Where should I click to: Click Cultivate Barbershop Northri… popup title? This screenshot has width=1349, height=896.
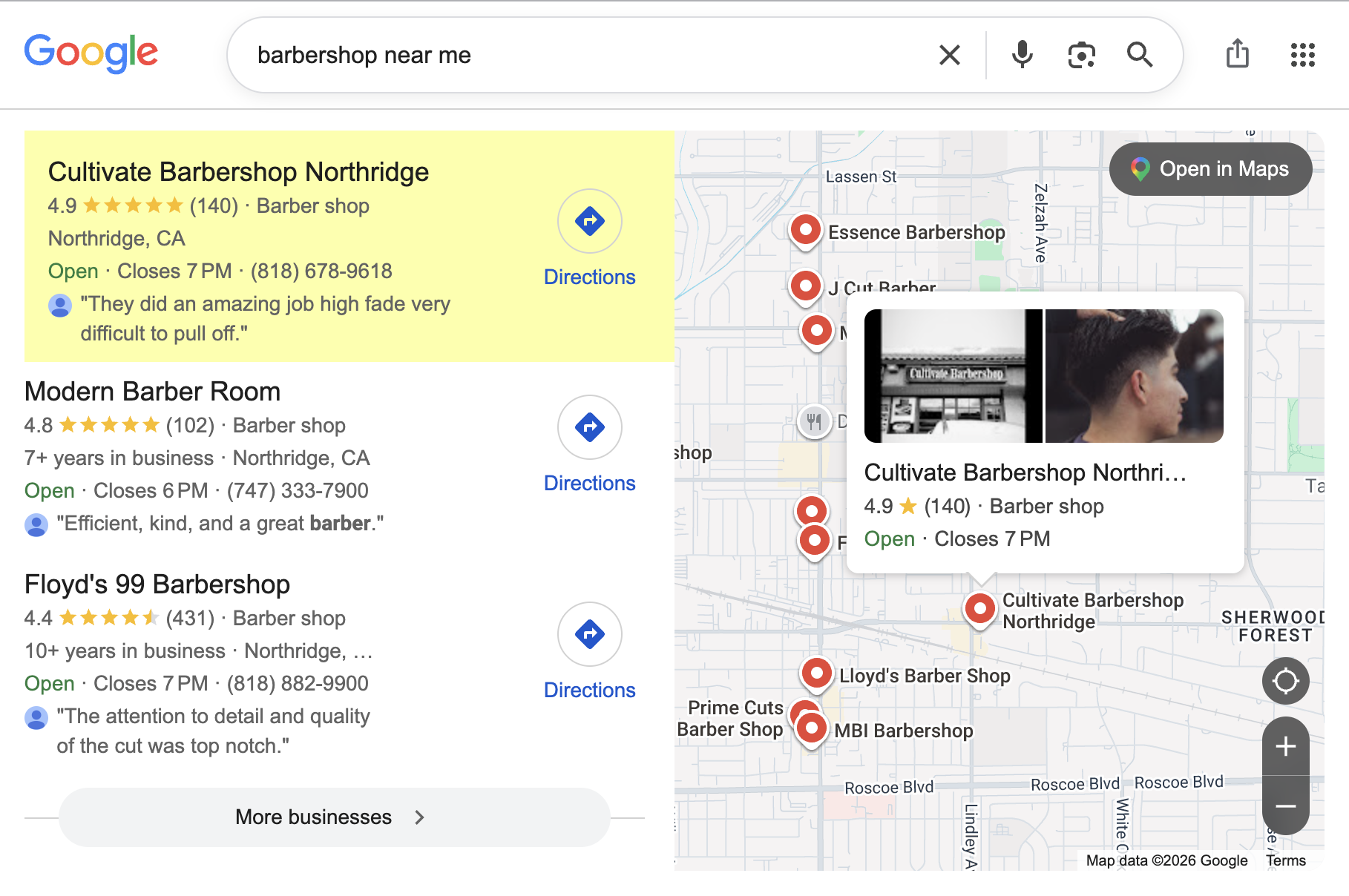pyautogui.click(x=1025, y=472)
